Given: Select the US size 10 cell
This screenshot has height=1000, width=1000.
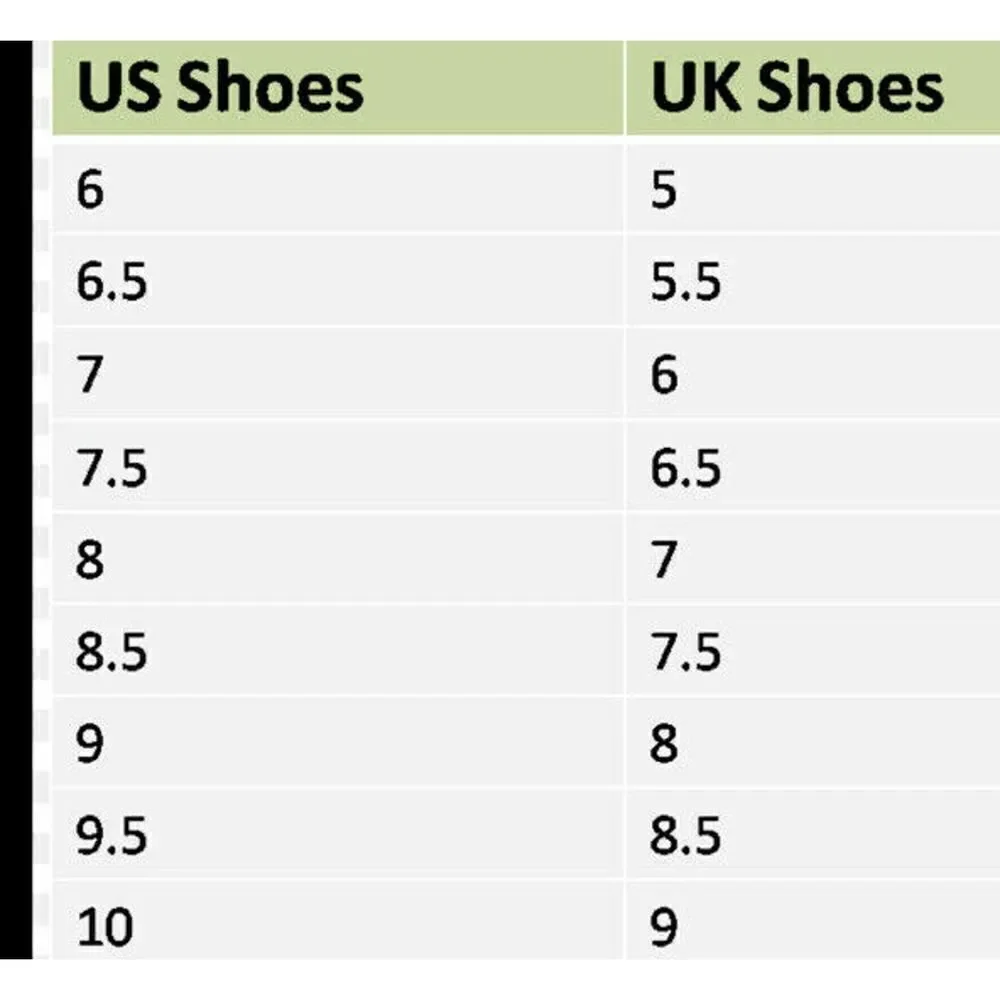Looking at the screenshot, I should [x=337, y=921].
